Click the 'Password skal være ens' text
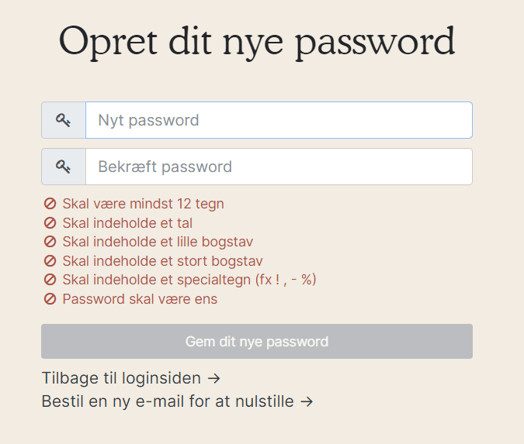This screenshot has width=524, height=444. (140, 299)
